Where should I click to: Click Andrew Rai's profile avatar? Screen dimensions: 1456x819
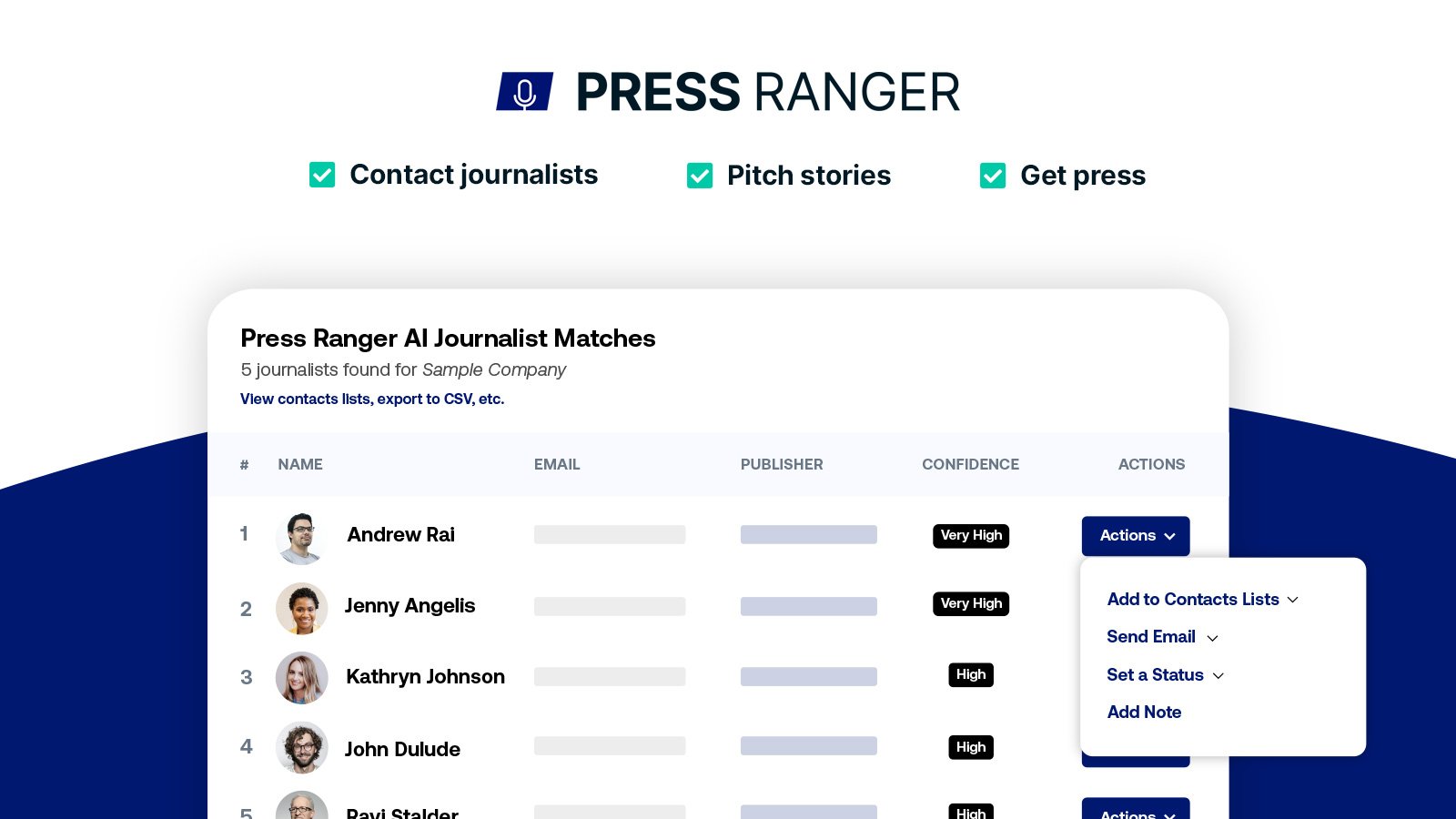(x=301, y=538)
